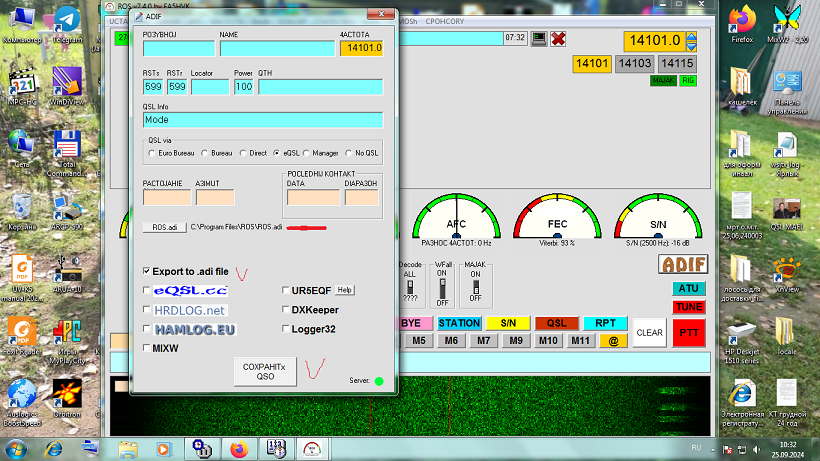
Task: Open Firefox from the taskbar
Action: [238, 449]
